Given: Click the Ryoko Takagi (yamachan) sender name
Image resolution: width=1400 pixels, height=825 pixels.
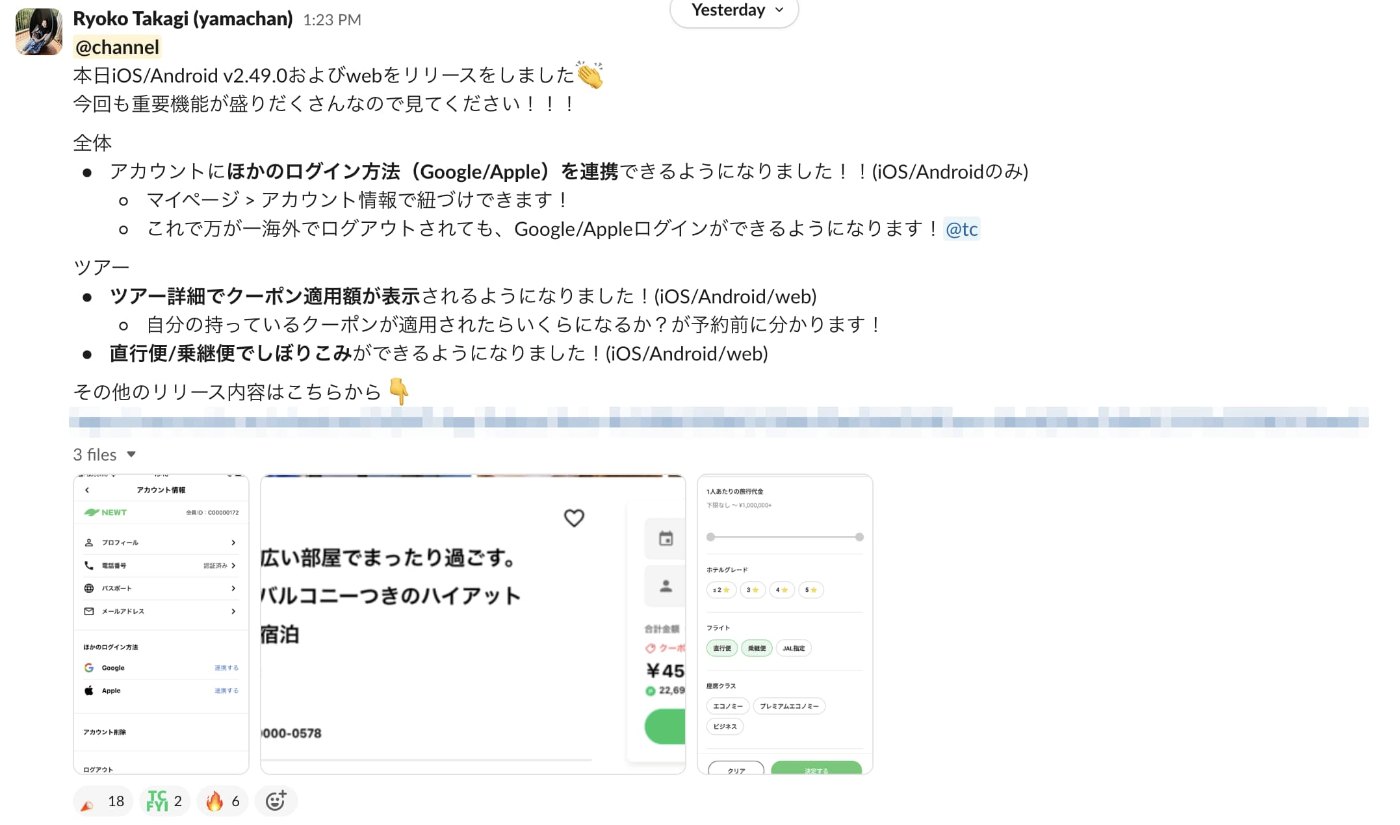Looking at the screenshot, I should click(x=183, y=19).
